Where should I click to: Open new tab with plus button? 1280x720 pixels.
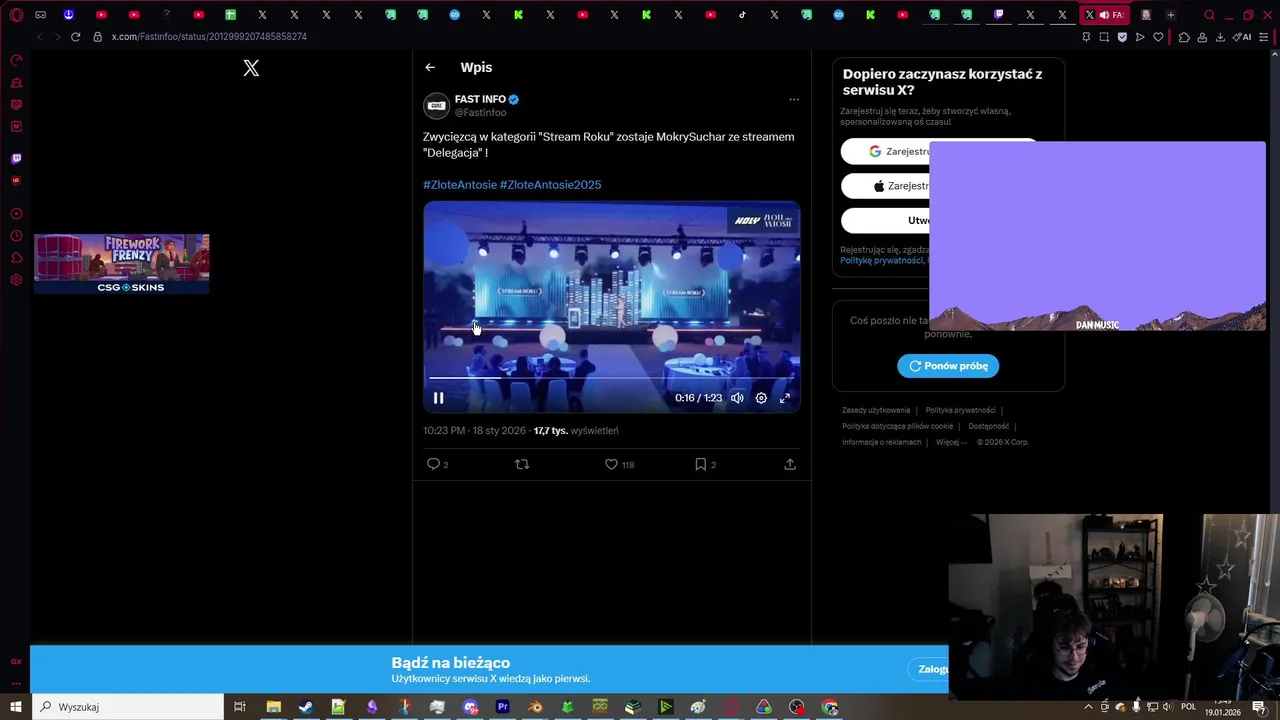point(1170,15)
